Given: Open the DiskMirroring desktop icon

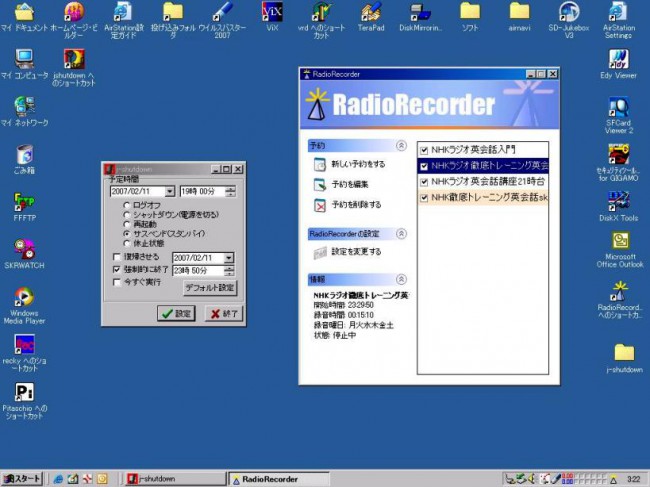Looking at the screenshot, I should (420, 12).
